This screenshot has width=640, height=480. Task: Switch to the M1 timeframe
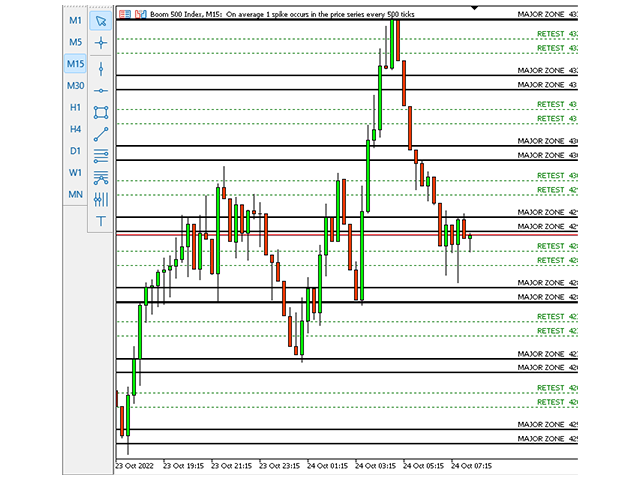click(x=75, y=20)
